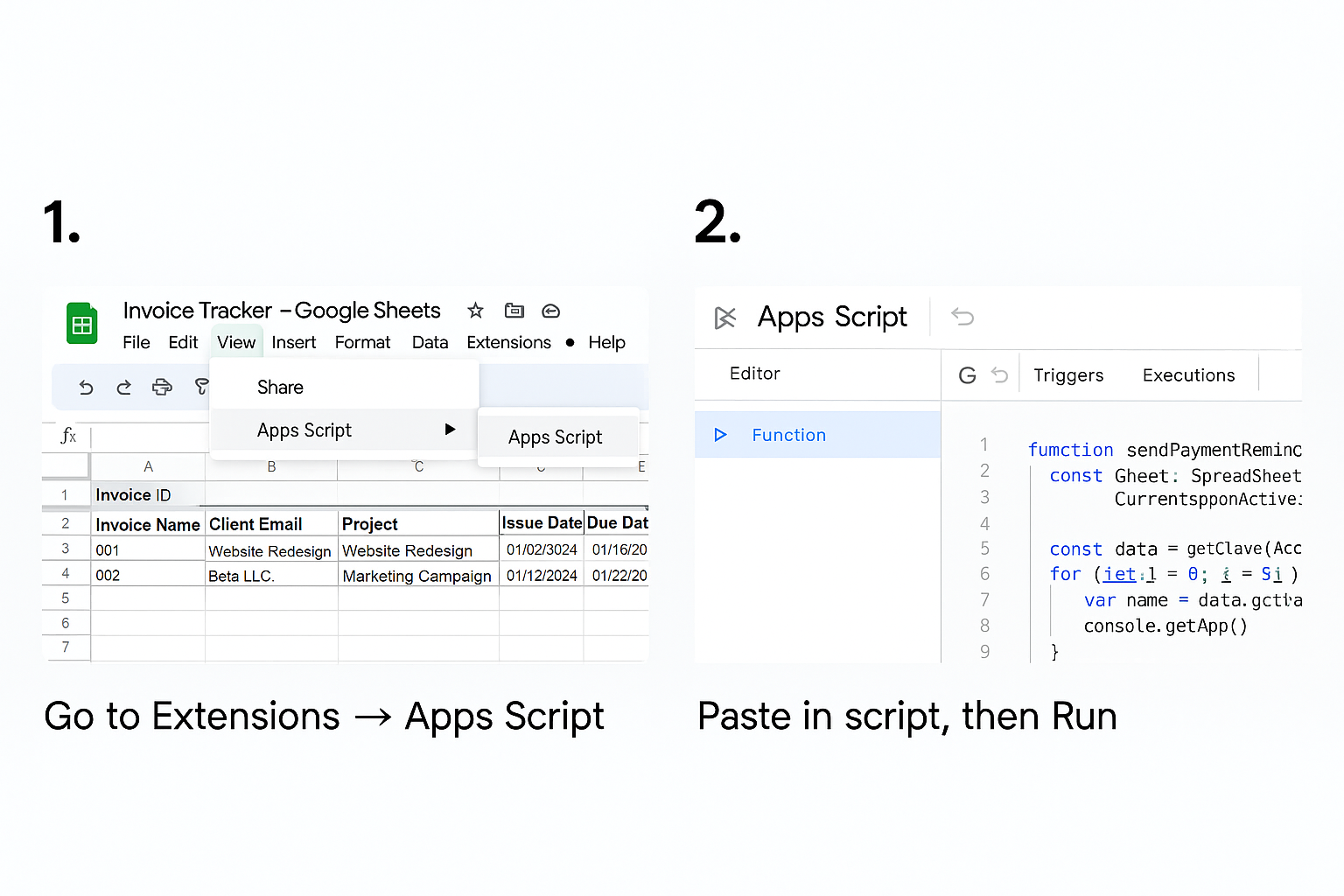Switch to the Triggers tab

[x=1068, y=375]
